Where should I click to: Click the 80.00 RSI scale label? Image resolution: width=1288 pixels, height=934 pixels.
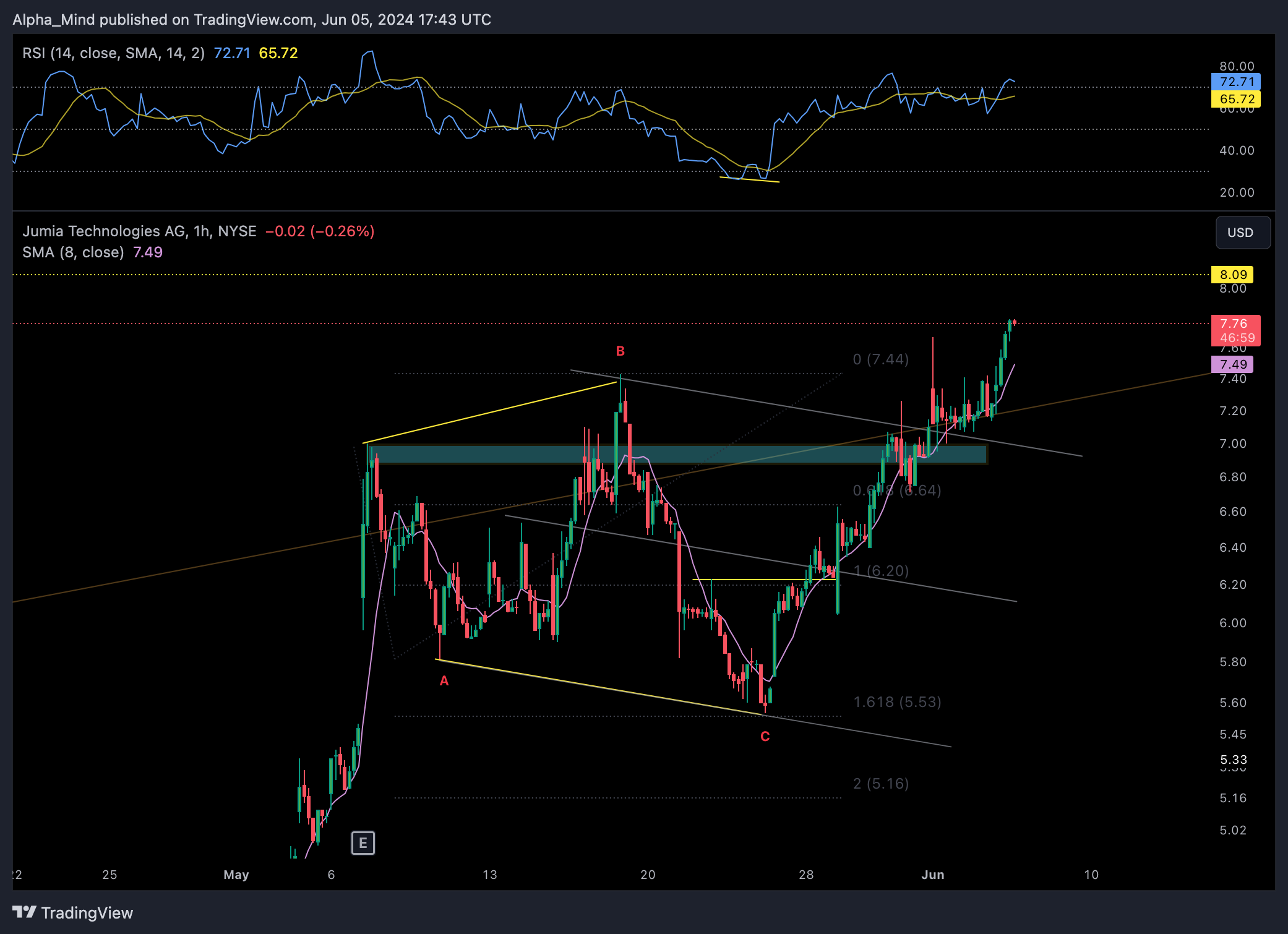tap(1237, 66)
